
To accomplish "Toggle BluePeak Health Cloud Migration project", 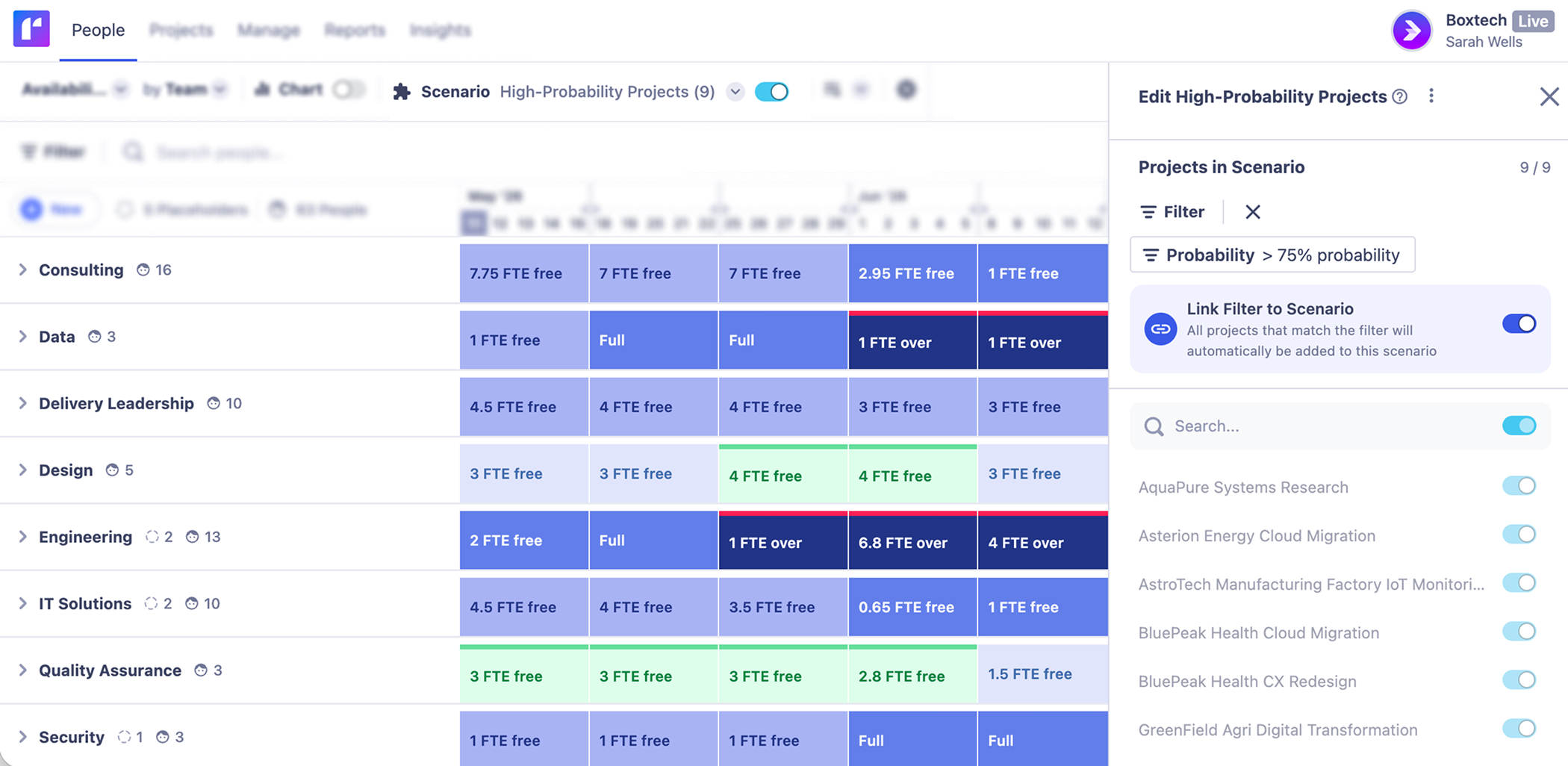I will (1519, 632).
